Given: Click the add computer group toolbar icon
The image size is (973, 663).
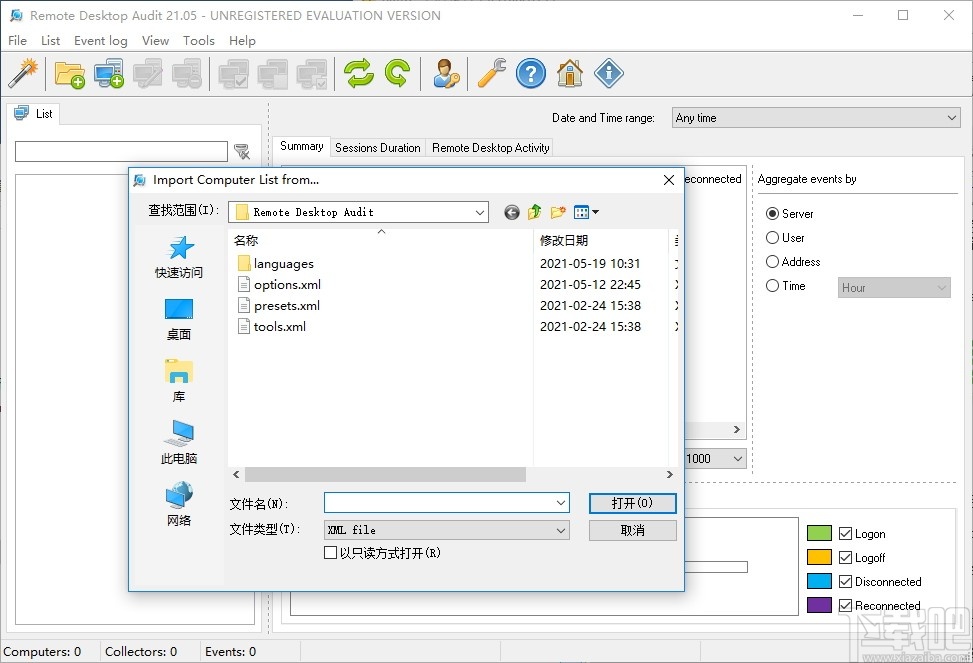Looking at the screenshot, I should tap(68, 72).
